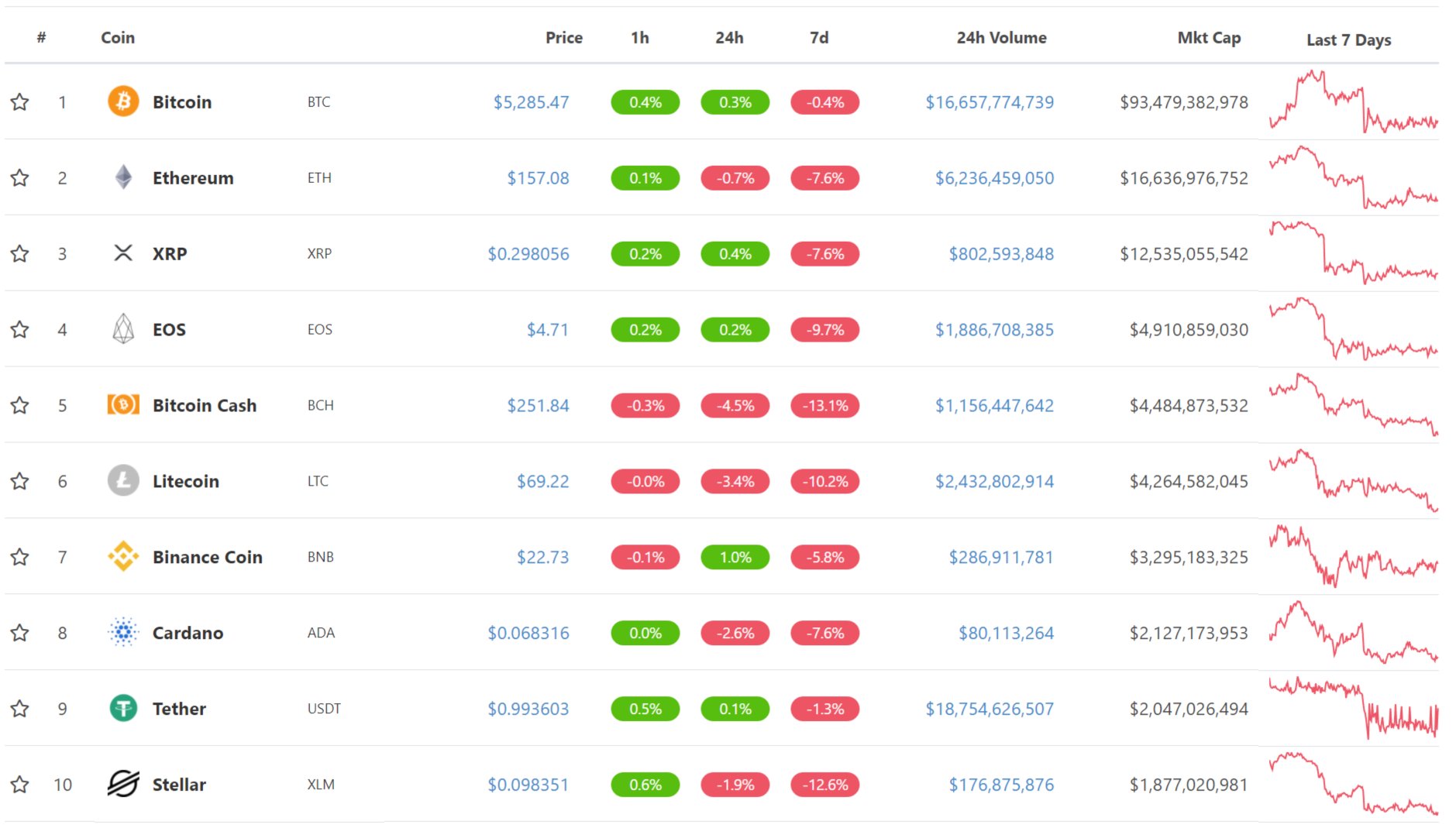Click Bitcoin market cap $93,479,382,978

click(1184, 101)
